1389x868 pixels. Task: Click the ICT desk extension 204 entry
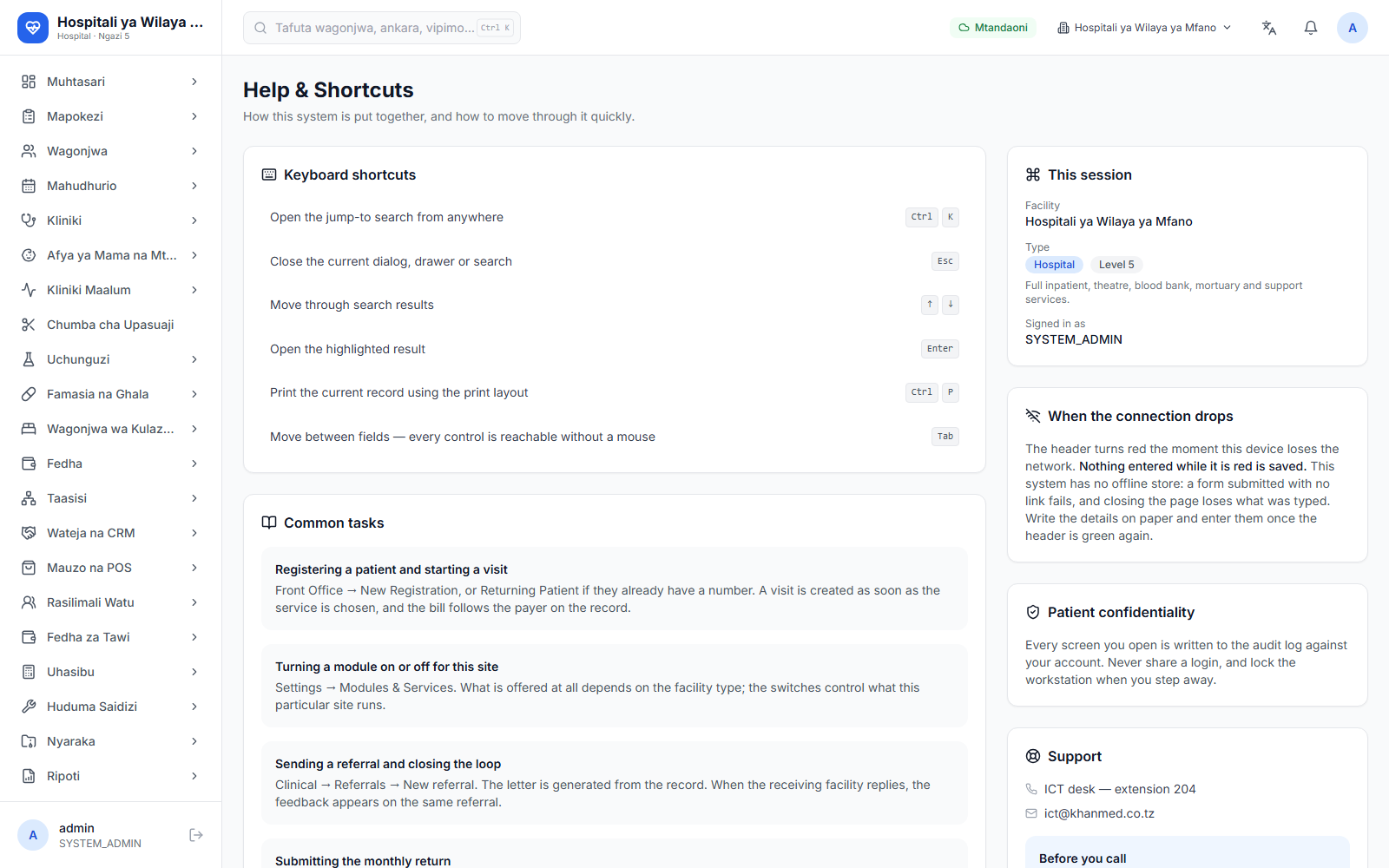pos(1120,789)
